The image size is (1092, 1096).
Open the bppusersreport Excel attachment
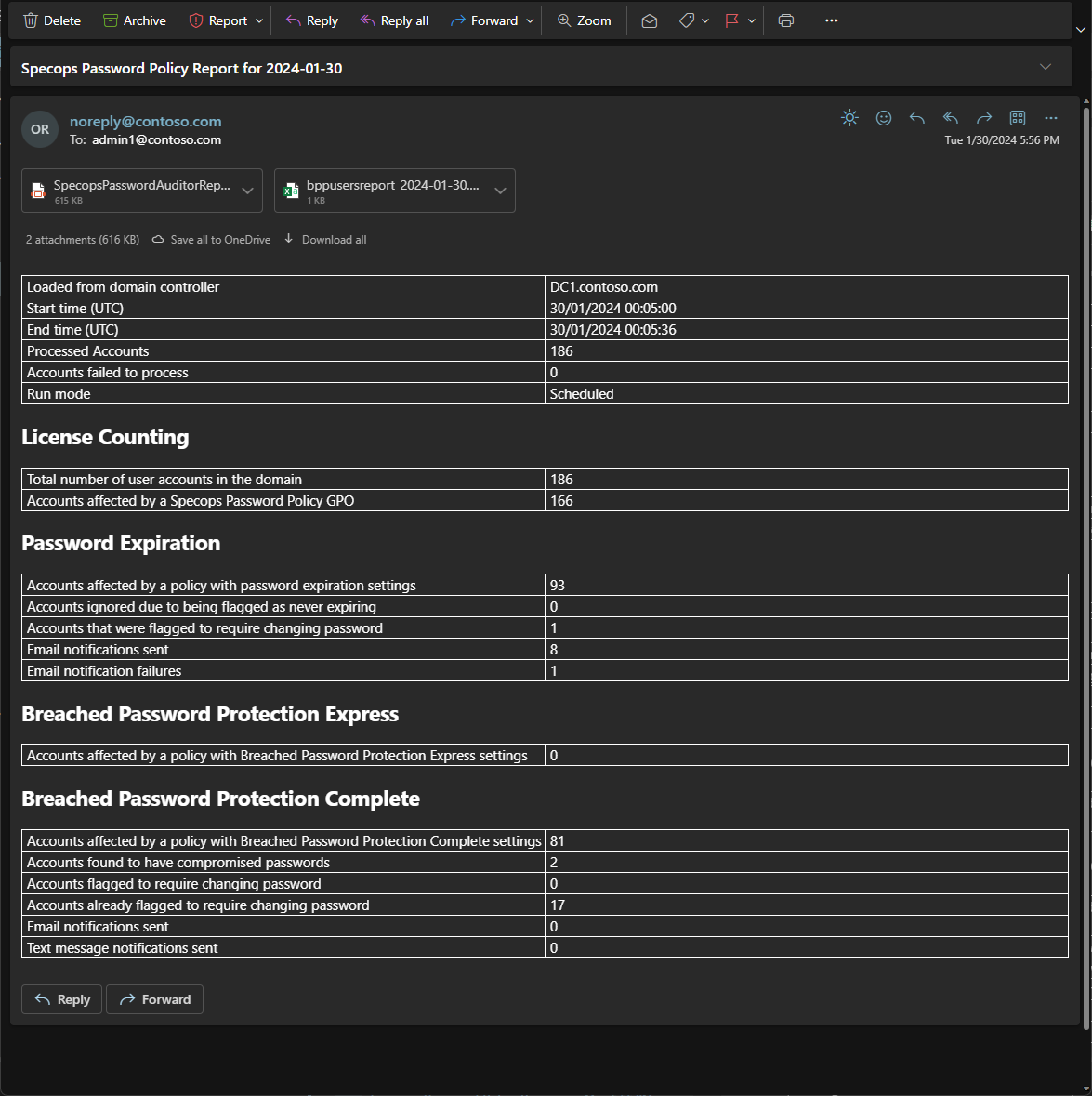(384, 191)
